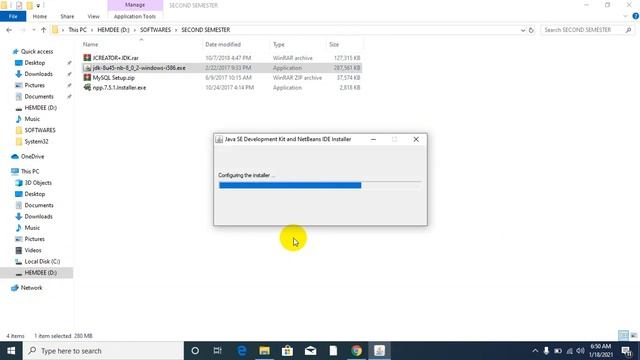The width and height of the screenshot is (640, 360).
Task: Switch to details view layout icon
Action: pos(623,336)
